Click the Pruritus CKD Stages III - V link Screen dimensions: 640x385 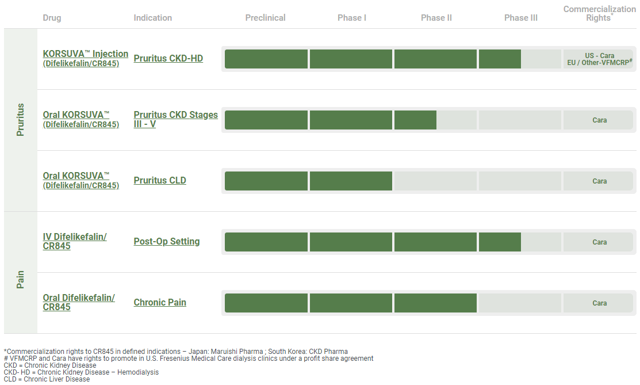(x=176, y=119)
